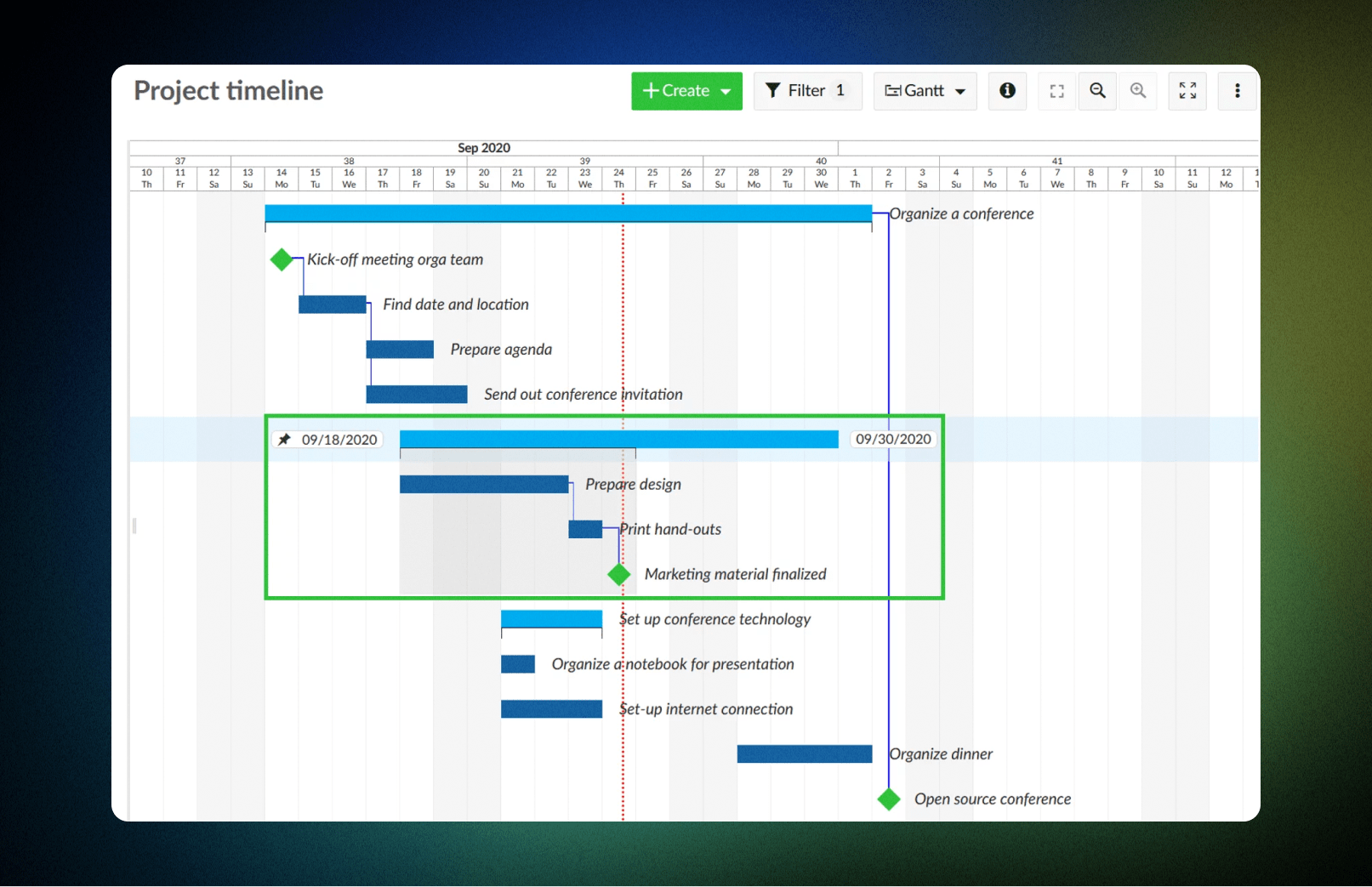1372x887 pixels.
Task: Click Find date and location label
Action: (x=456, y=304)
